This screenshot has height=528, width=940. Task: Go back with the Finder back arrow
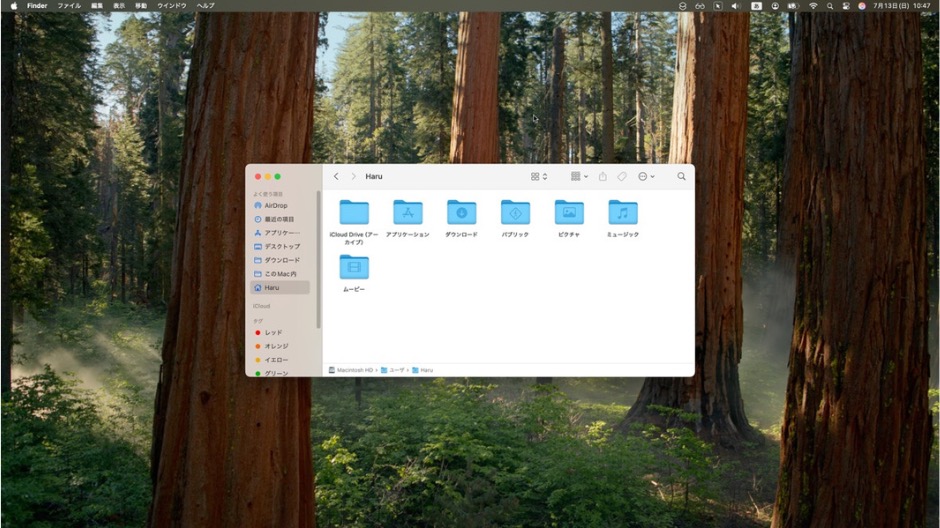coord(336,176)
